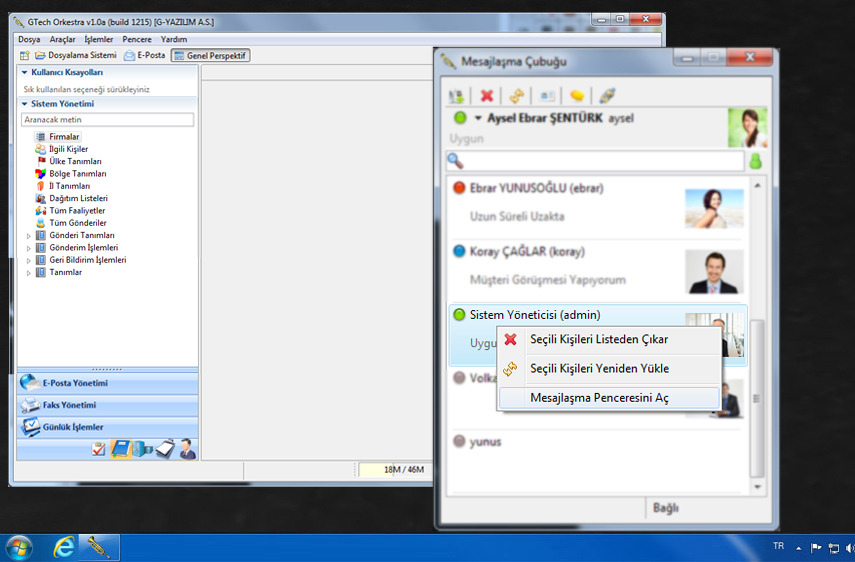Switch to the E-Posta perspective
This screenshot has width=855, height=562.
coord(145,55)
